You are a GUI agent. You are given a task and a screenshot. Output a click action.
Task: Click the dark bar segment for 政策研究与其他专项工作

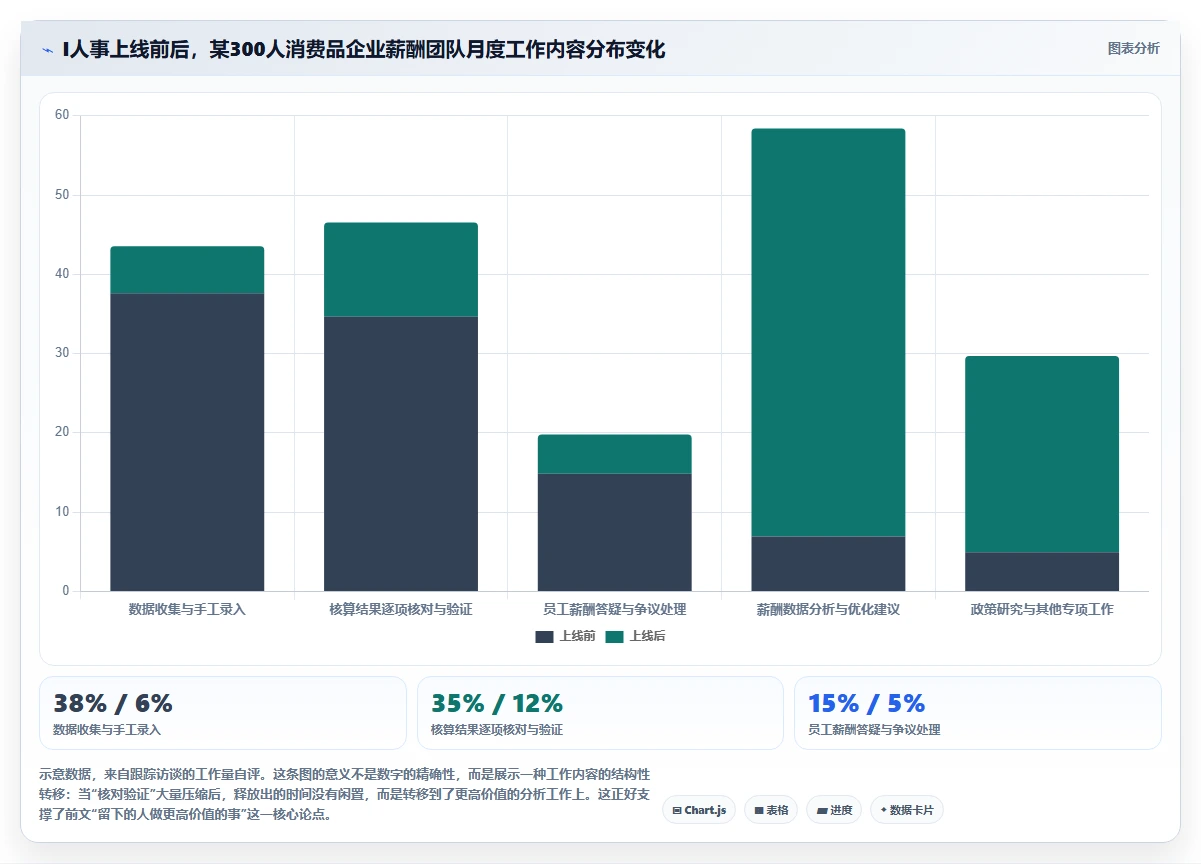coord(1042,572)
